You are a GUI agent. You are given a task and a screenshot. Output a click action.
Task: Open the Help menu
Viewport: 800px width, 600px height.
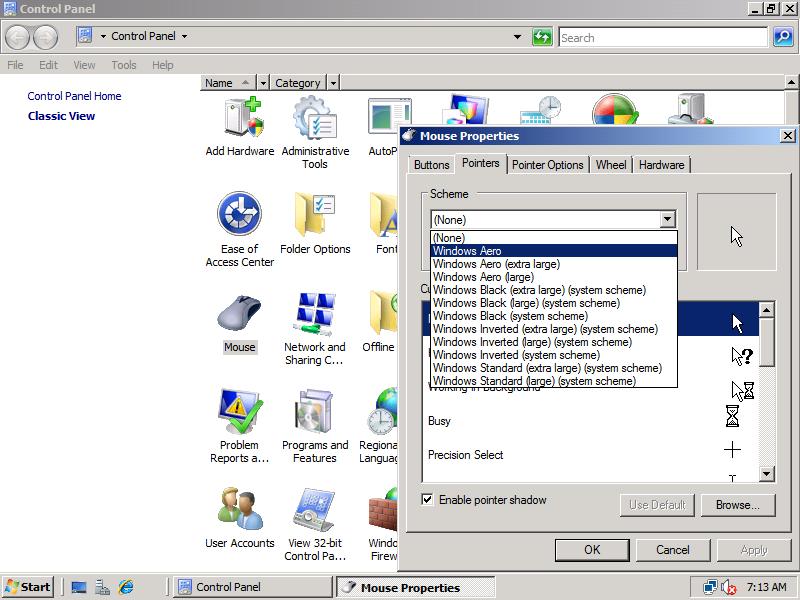163,65
